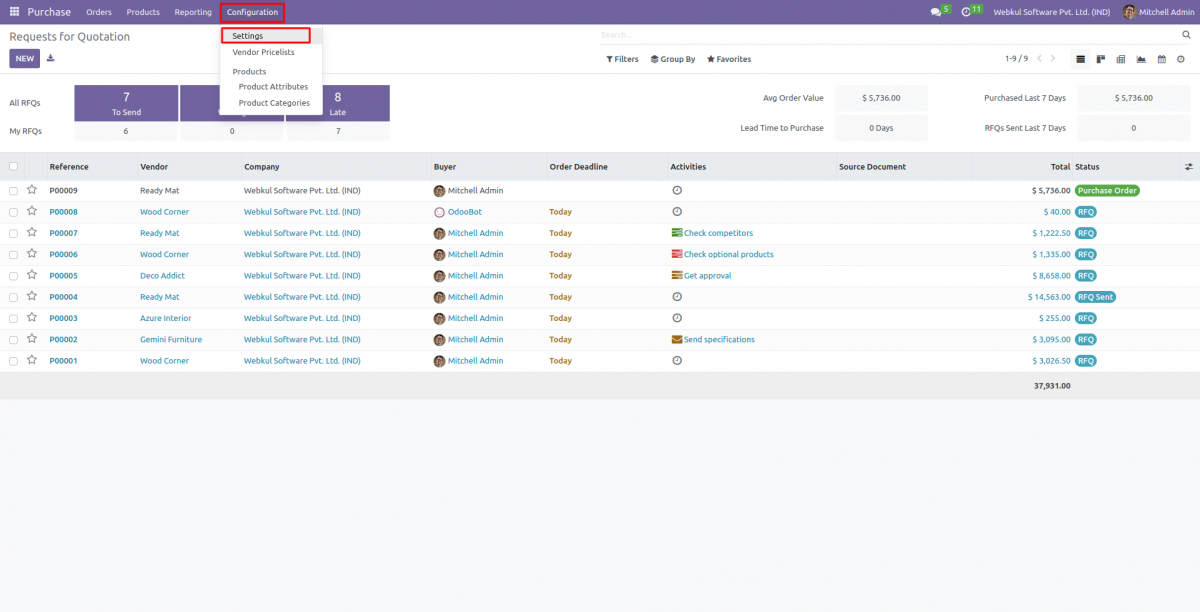Select the checkbox for row P00005
This screenshot has height=612, width=1200.
pos(13,275)
